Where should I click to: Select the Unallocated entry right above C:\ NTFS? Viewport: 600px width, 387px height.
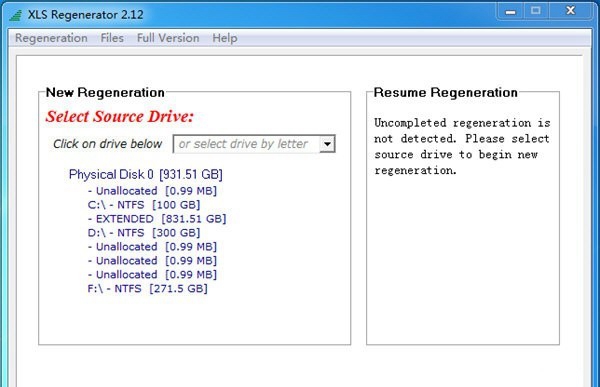(x=152, y=191)
